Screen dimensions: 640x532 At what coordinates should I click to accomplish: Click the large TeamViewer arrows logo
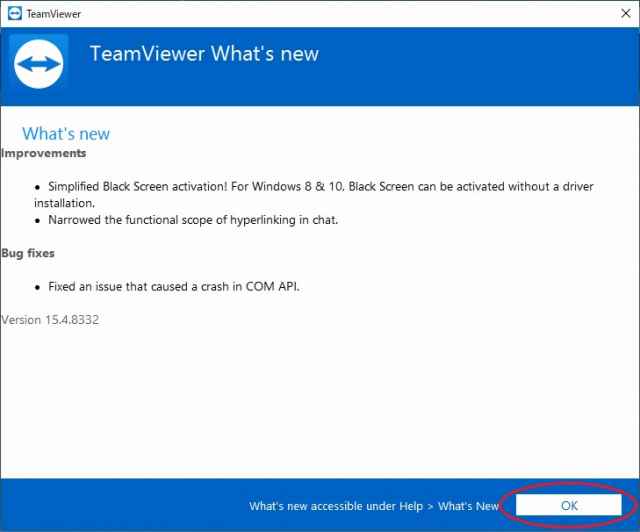(39, 64)
